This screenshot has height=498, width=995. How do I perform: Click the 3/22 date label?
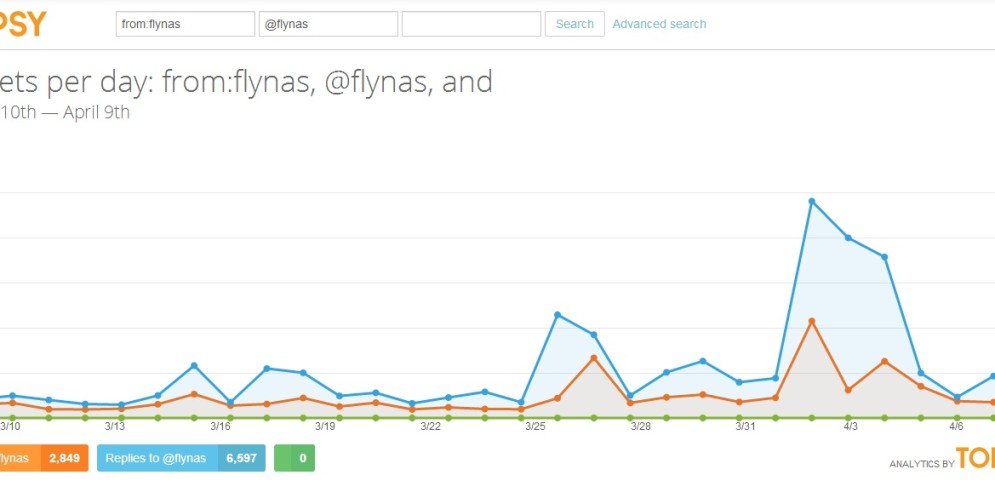coord(430,426)
